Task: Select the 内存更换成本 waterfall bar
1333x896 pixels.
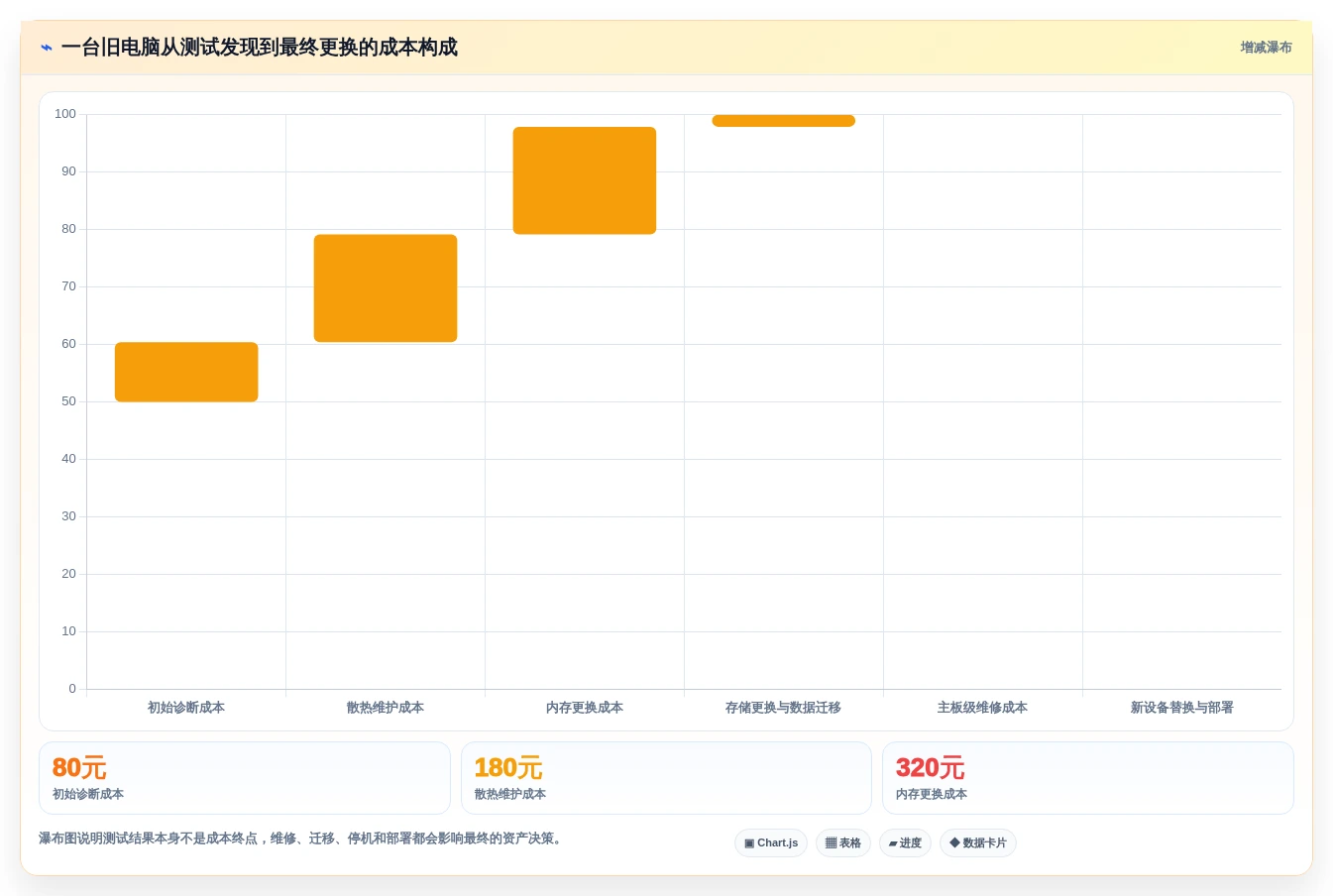Action: [585, 180]
